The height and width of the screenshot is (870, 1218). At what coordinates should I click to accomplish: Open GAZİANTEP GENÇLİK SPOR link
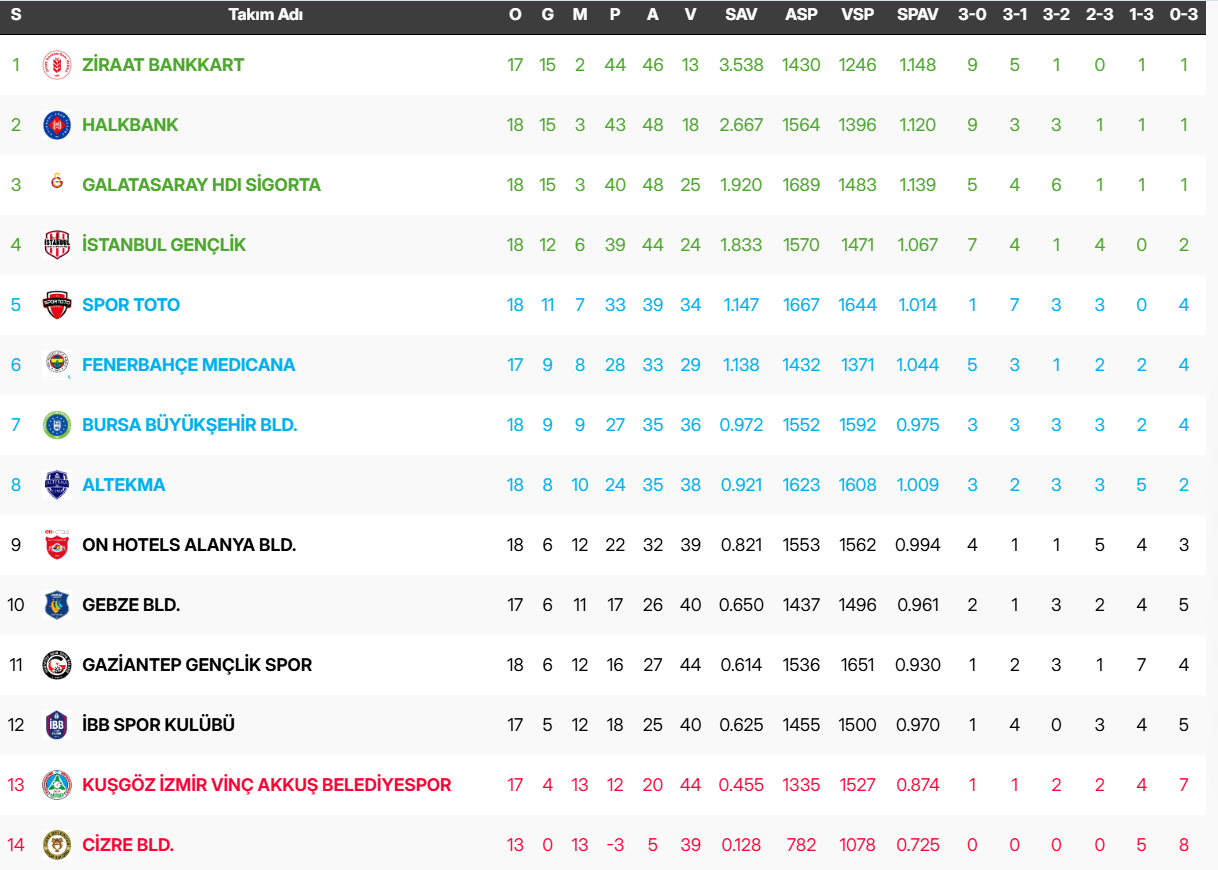click(x=197, y=665)
